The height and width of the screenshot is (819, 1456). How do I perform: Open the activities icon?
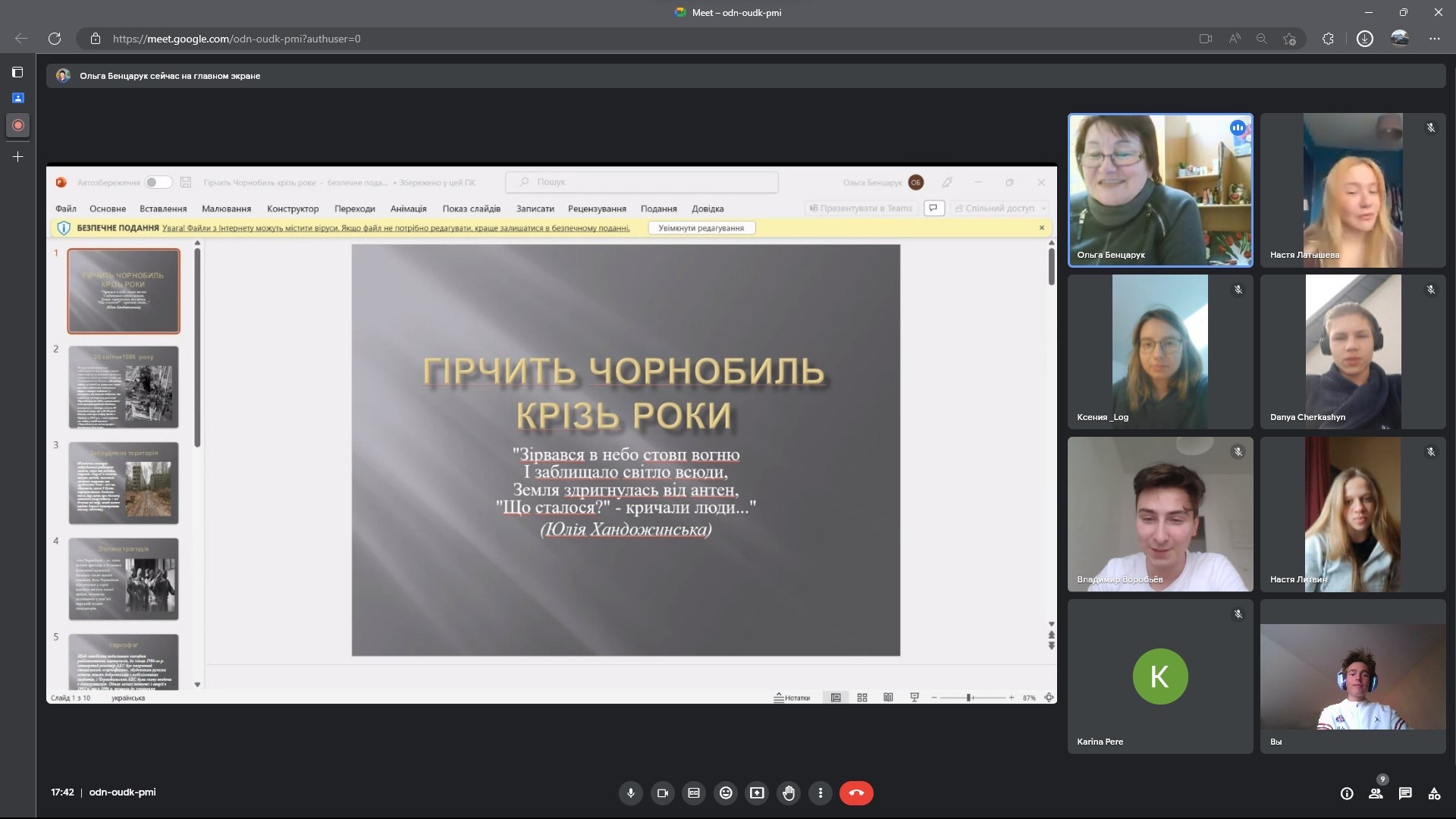point(1434,793)
